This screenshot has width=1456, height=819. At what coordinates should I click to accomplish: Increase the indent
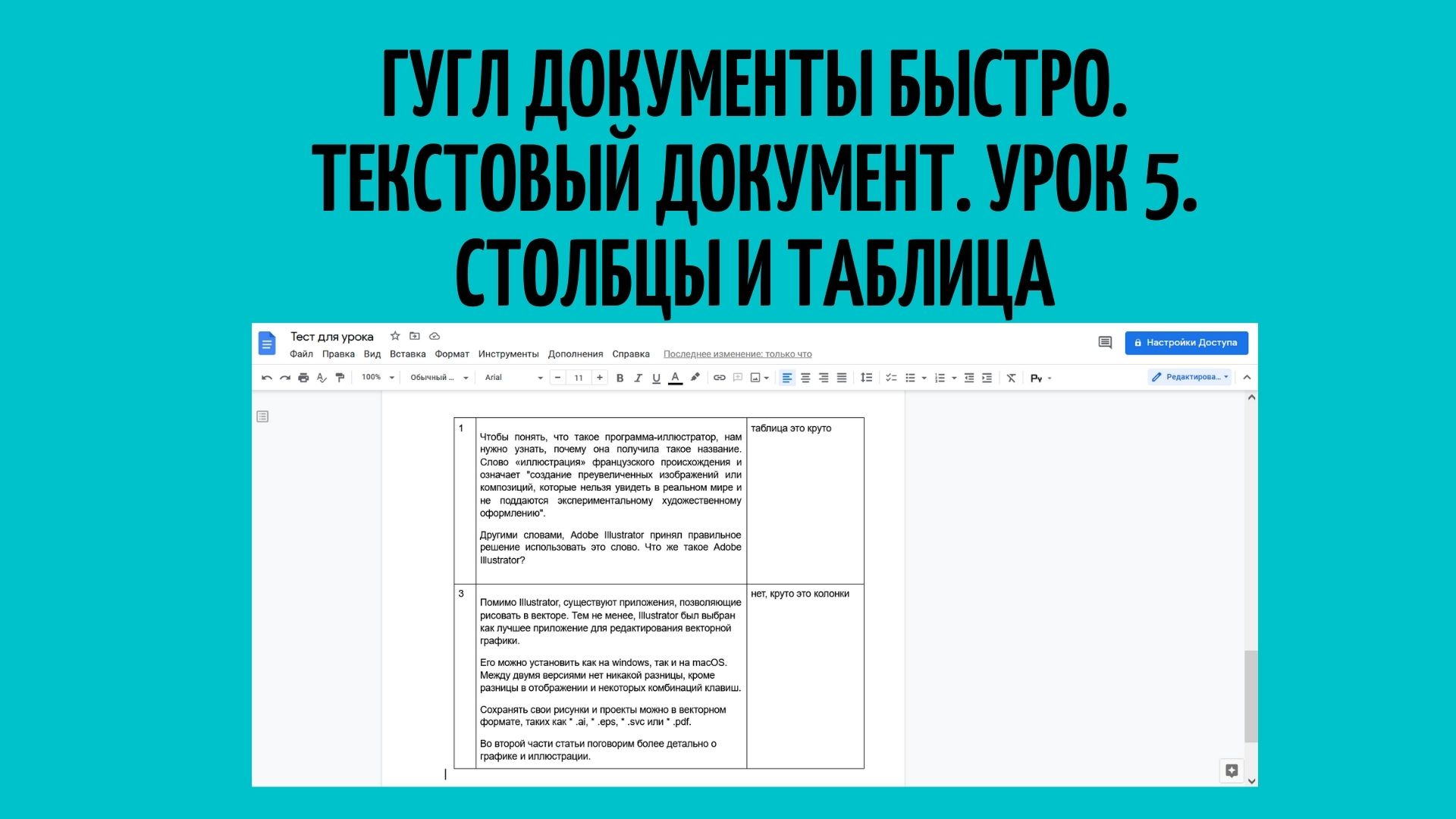[987, 378]
